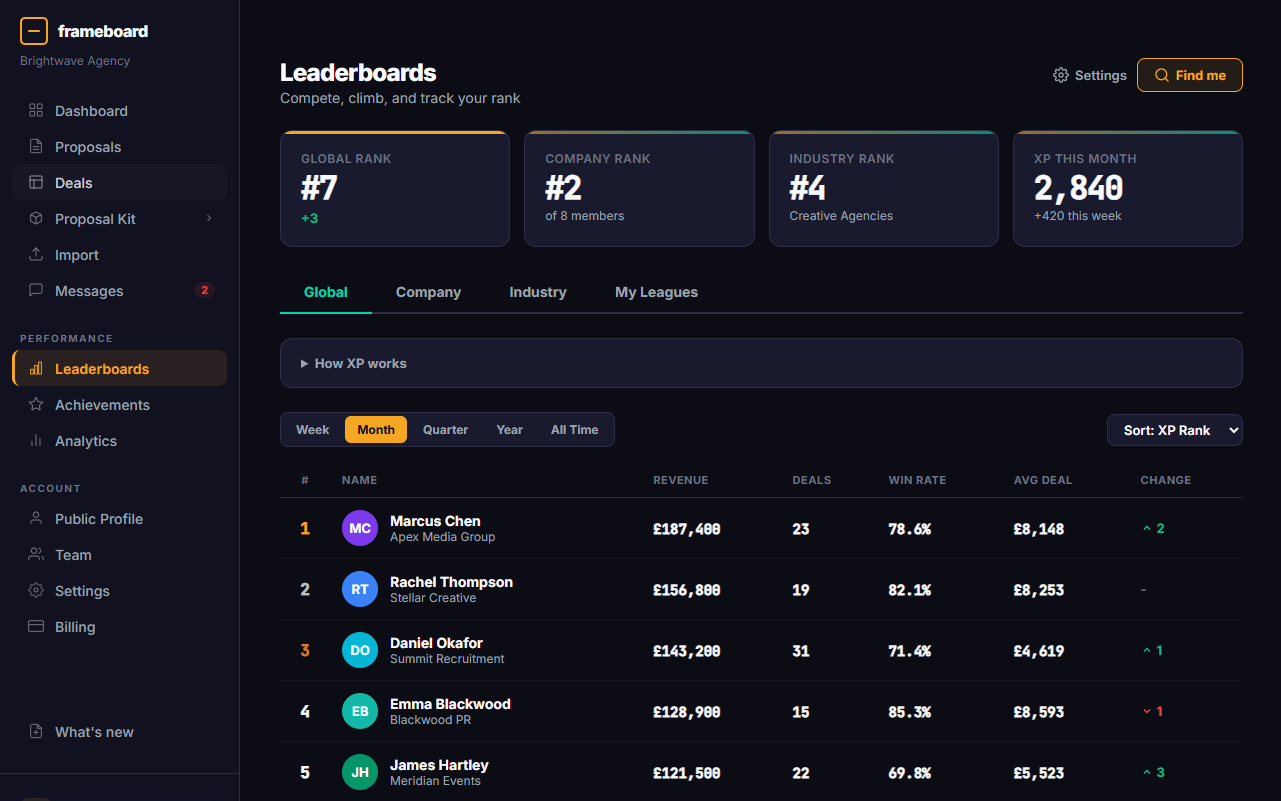Click Emma Blackwood's EB avatar

click(360, 711)
